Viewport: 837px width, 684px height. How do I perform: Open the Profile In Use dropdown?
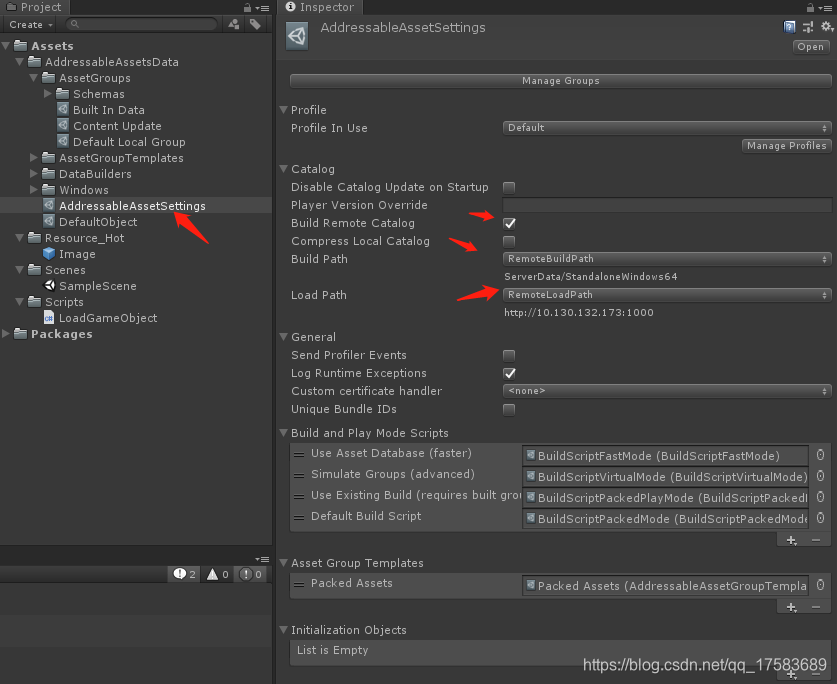coord(665,128)
